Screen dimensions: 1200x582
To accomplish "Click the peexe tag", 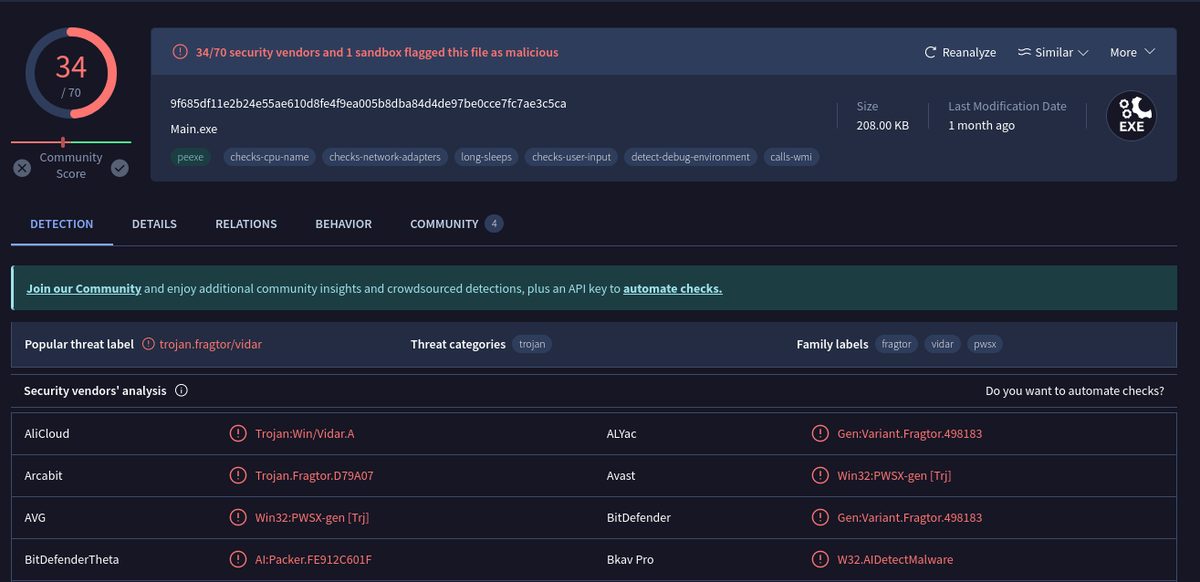I will pyautogui.click(x=190, y=157).
